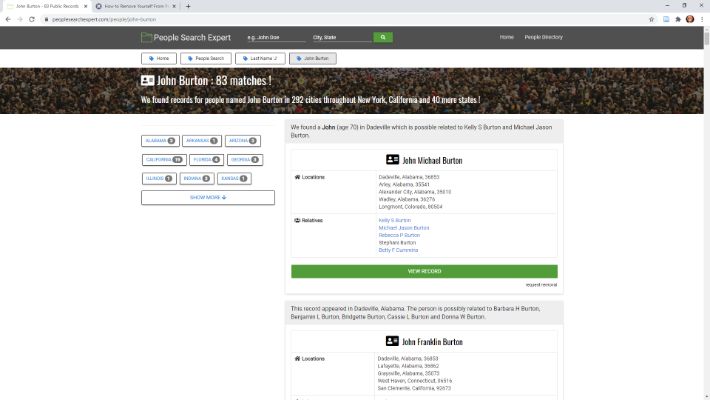
Task: Click the Stephani Burton relative text
Action: coord(397,243)
